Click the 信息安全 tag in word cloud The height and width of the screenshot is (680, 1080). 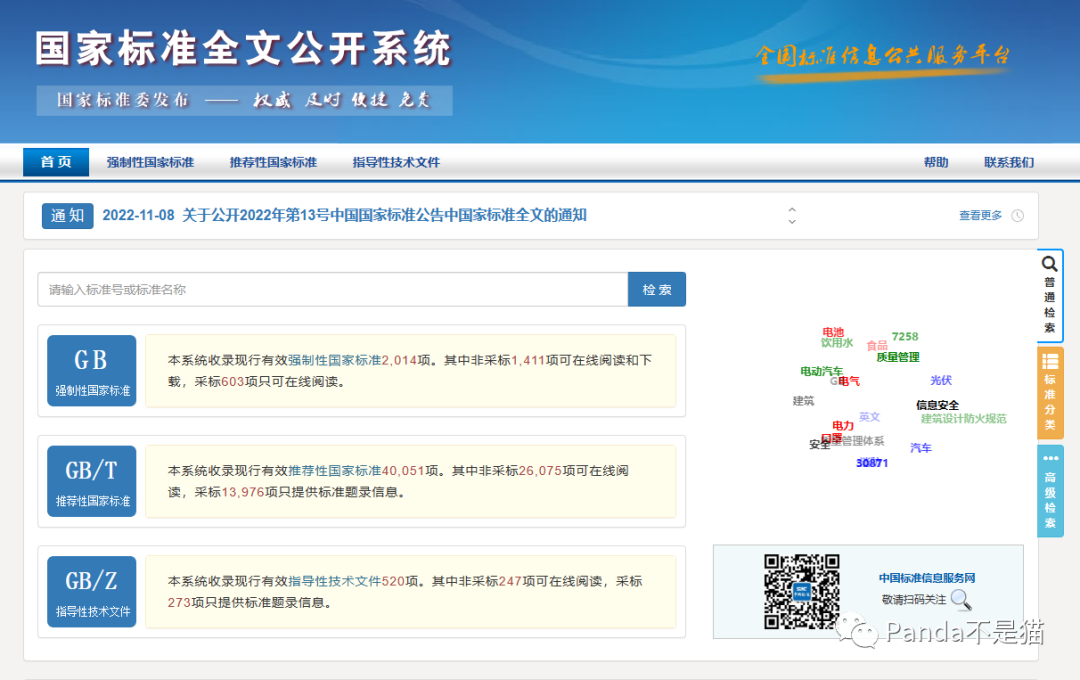pyautogui.click(x=937, y=405)
